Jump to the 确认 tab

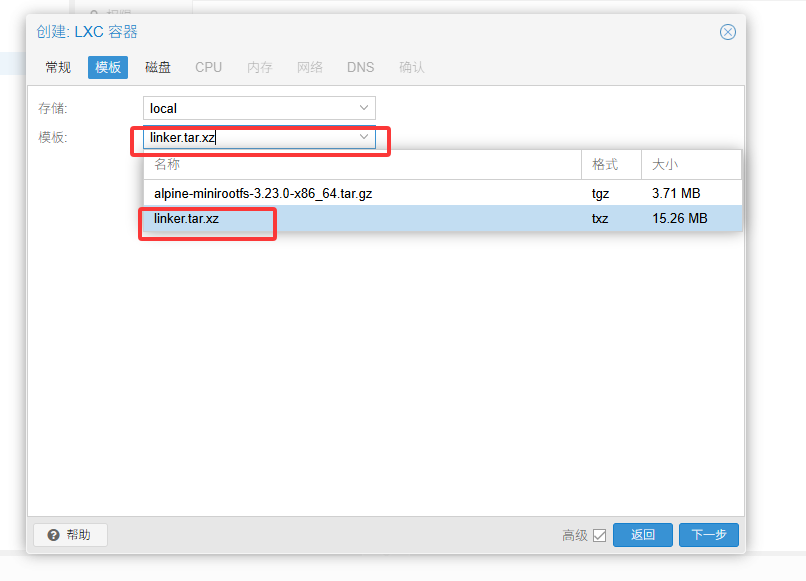coord(412,67)
